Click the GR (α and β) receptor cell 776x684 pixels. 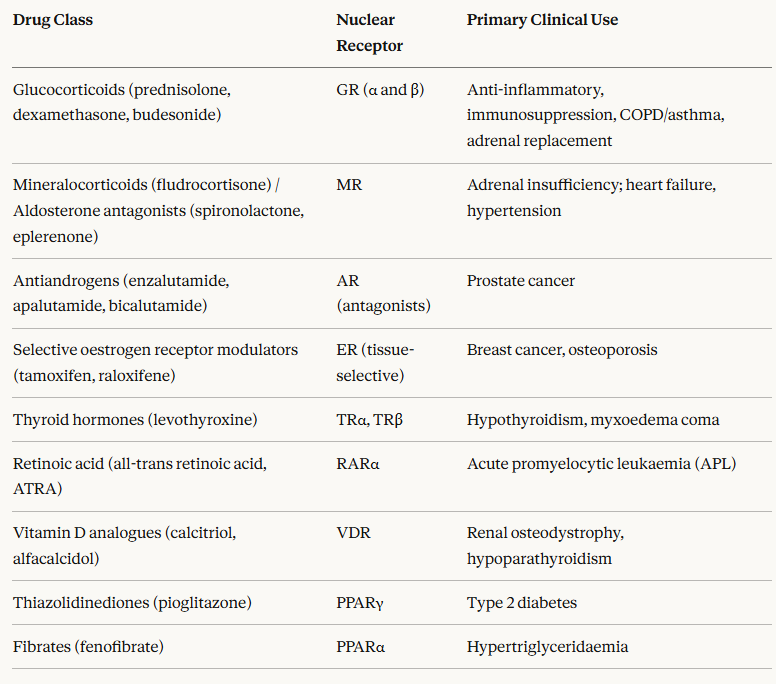point(380,90)
